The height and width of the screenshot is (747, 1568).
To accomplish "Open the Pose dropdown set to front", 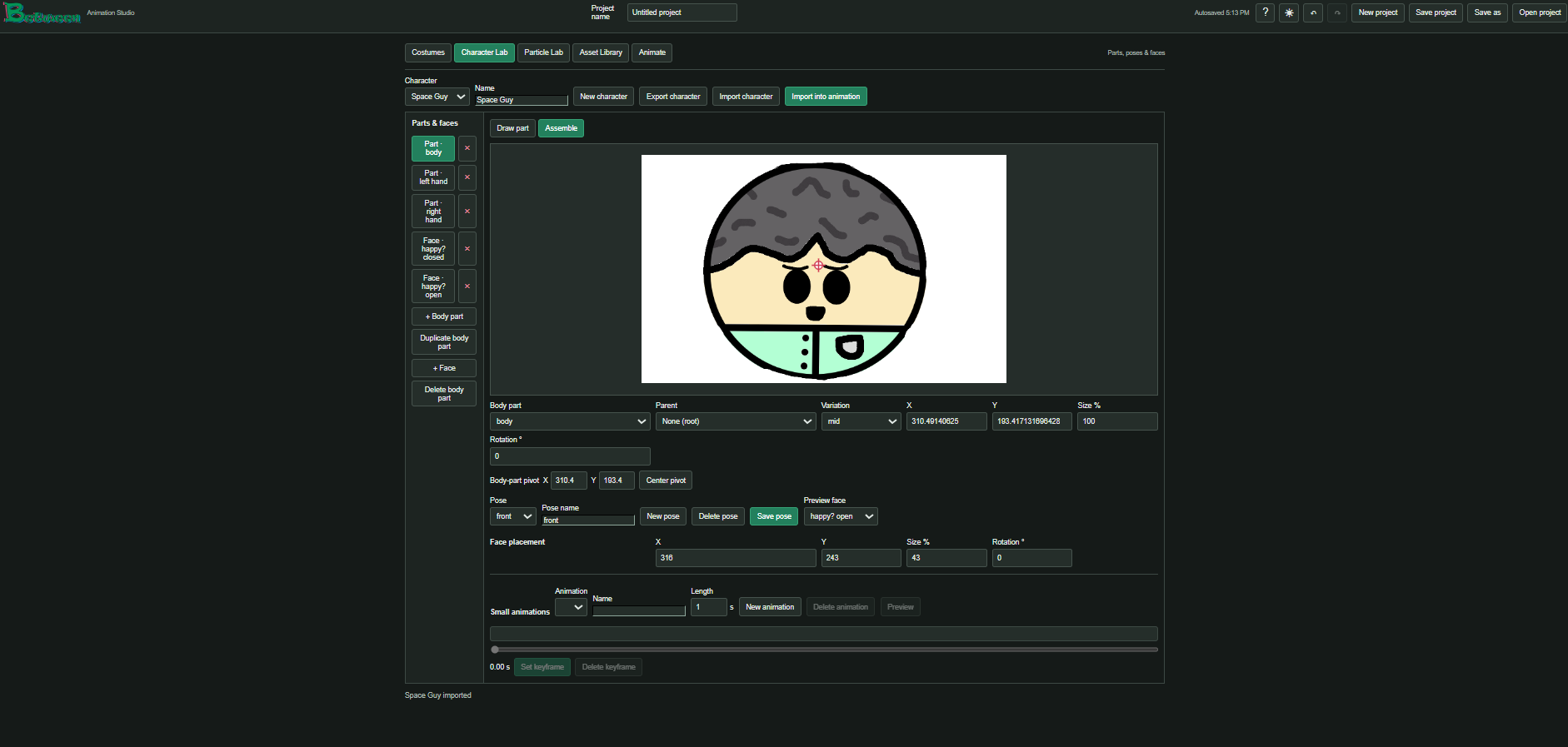I will [x=513, y=516].
